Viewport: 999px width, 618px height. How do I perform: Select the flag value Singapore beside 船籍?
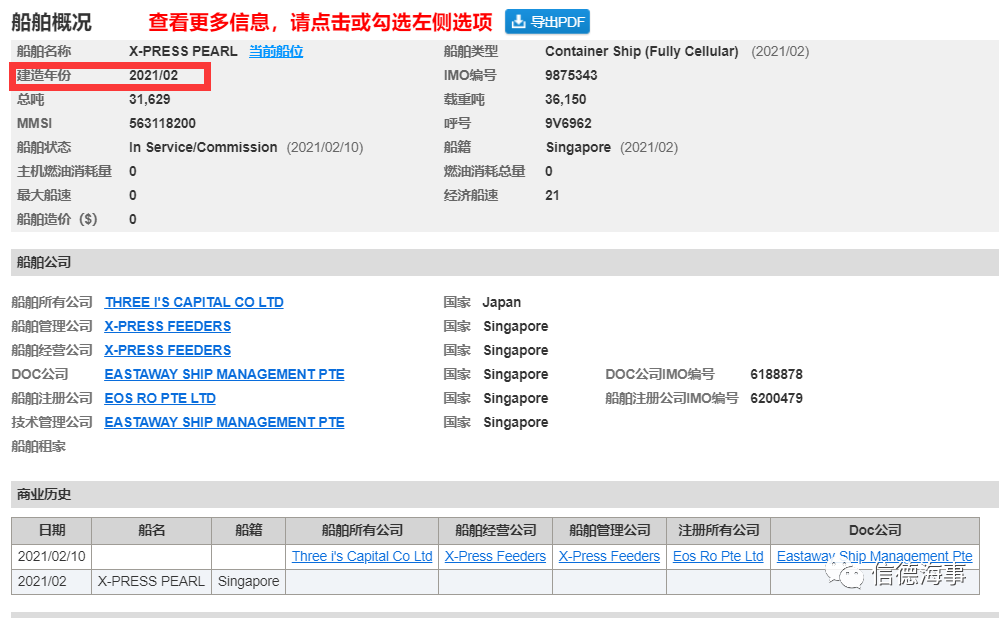coord(579,147)
